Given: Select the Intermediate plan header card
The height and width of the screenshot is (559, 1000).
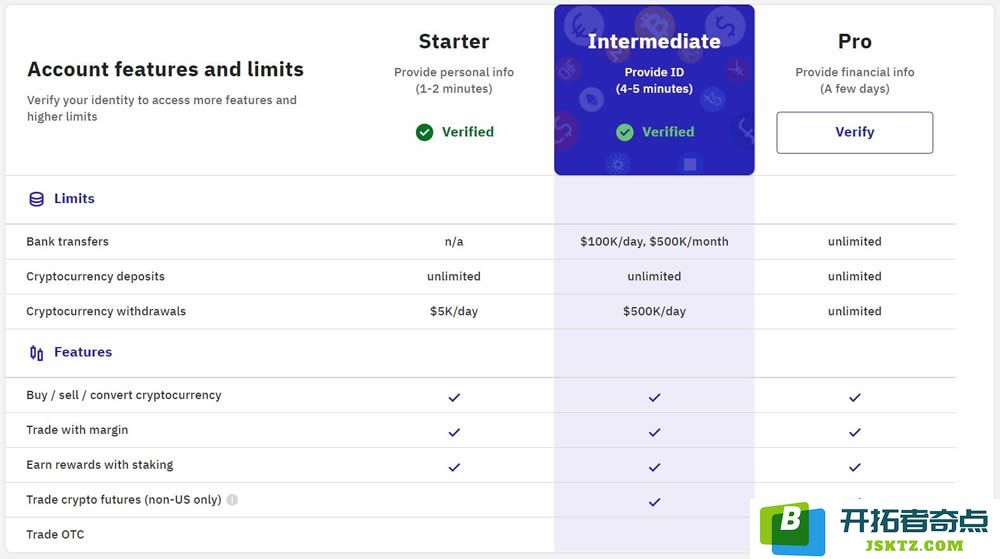Looking at the screenshot, I should 654,90.
